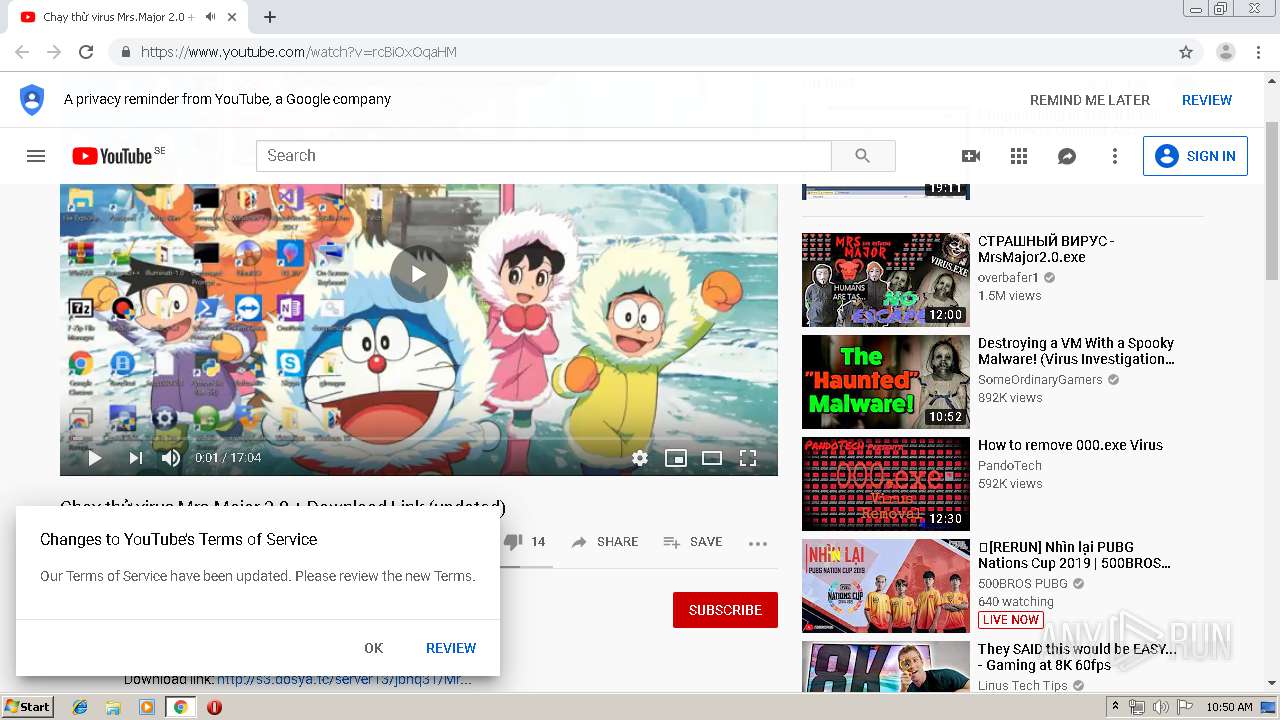1280x720 pixels.
Task: Click the taskbar clock 10:50 AM
Action: pos(1229,707)
